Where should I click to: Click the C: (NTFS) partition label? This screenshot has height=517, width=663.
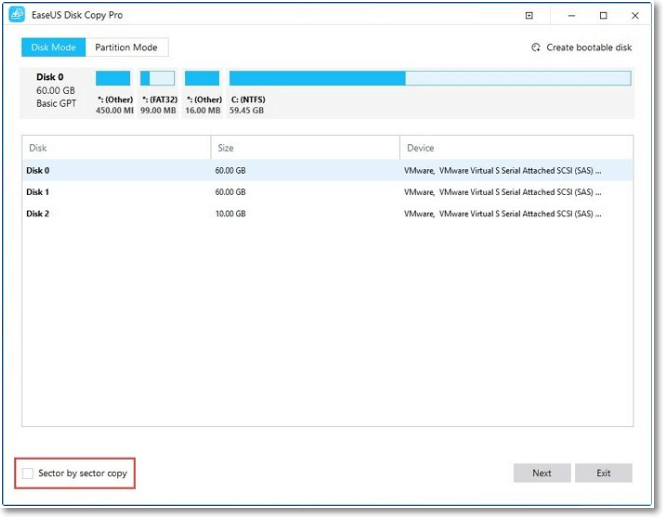[x=248, y=99]
